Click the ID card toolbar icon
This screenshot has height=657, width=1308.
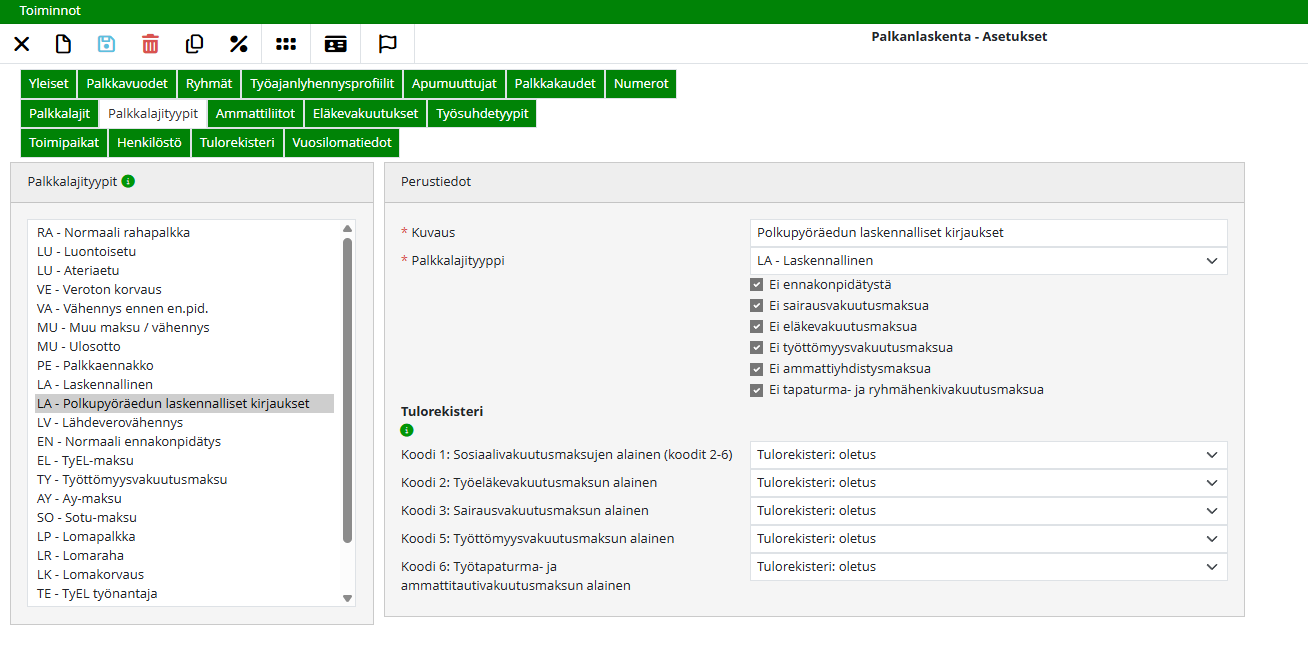336,44
